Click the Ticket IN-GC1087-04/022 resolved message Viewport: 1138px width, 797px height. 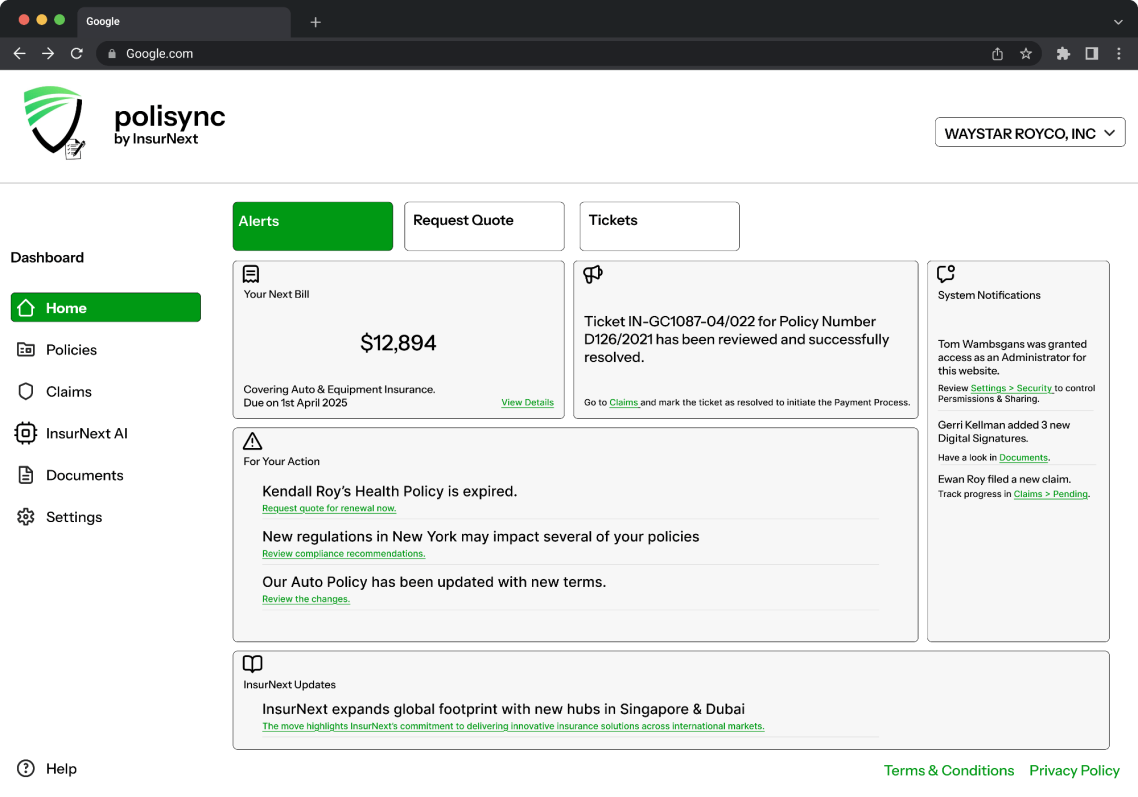737,339
